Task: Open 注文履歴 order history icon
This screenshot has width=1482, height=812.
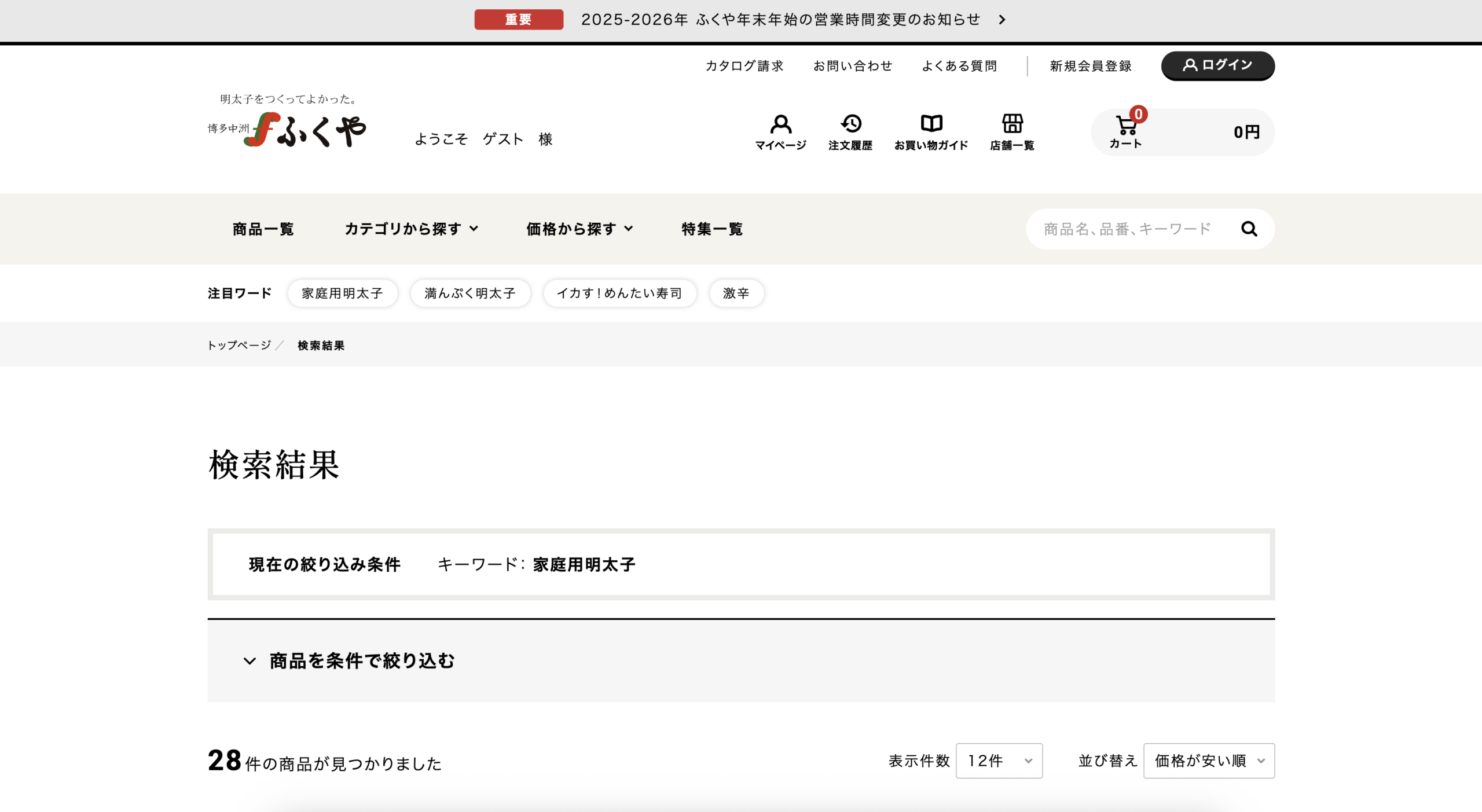Action: [850, 124]
